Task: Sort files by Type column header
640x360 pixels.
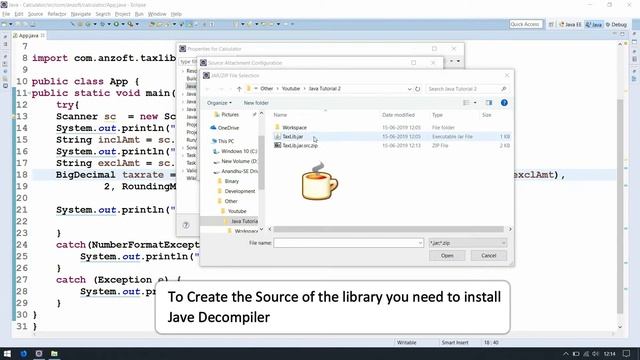Action: click(437, 115)
